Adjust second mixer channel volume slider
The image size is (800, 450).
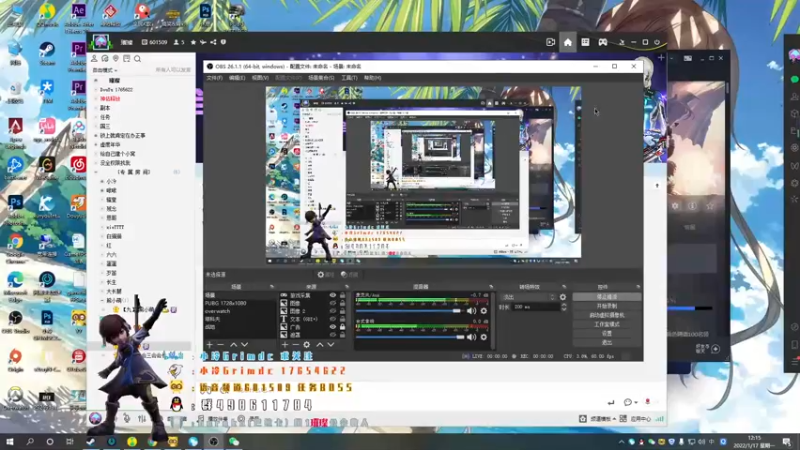410,337
